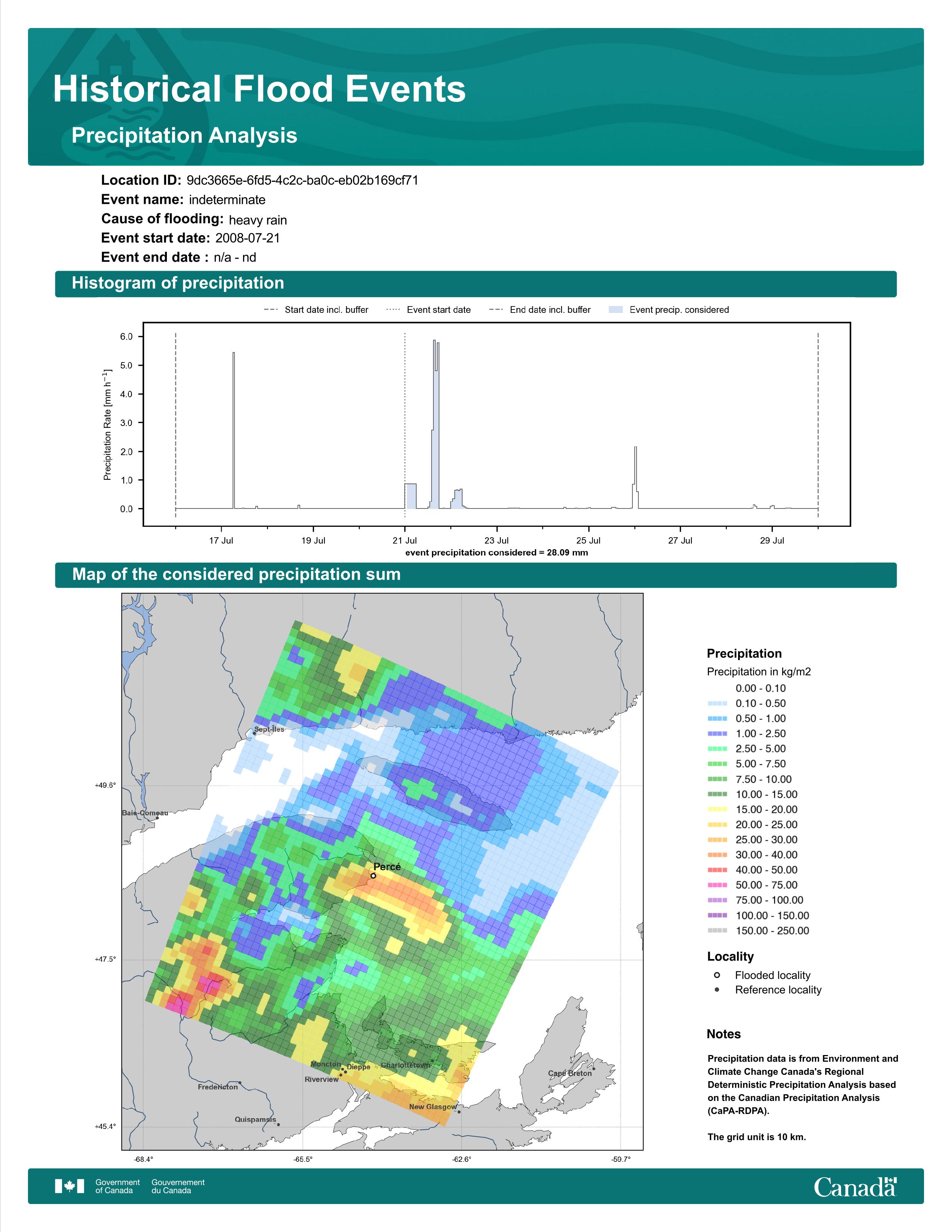Click the "6.0" y-axis tick label
The image size is (952, 1232).
pyautogui.click(x=126, y=337)
